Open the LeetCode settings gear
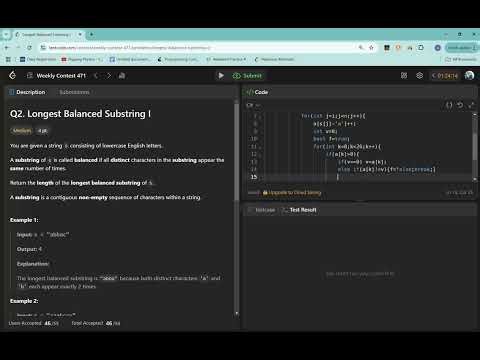480x360 pixels. click(419, 76)
